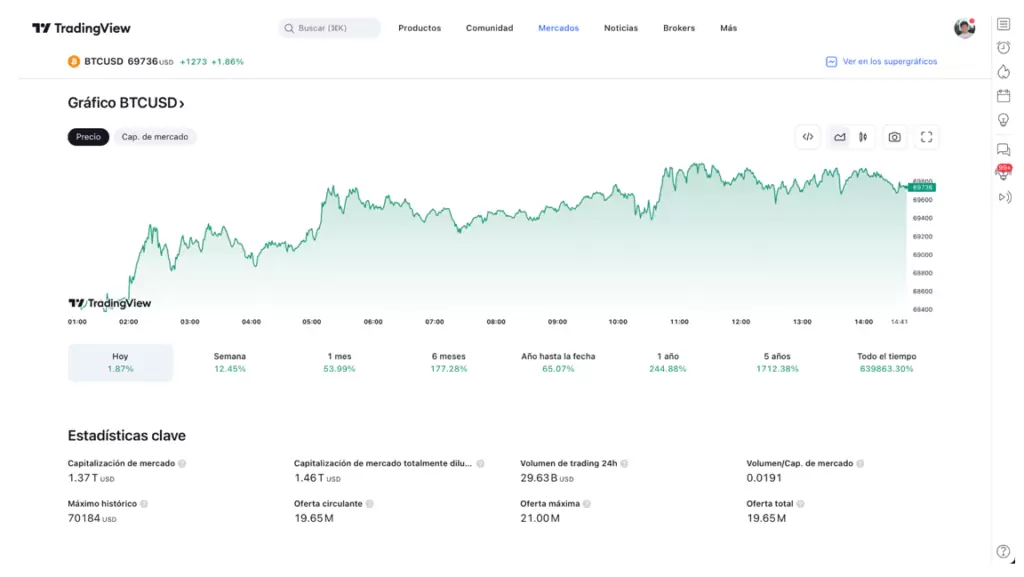Open the Brokers menu
This screenshot has width=1024, height=577.
[x=679, y=28]
